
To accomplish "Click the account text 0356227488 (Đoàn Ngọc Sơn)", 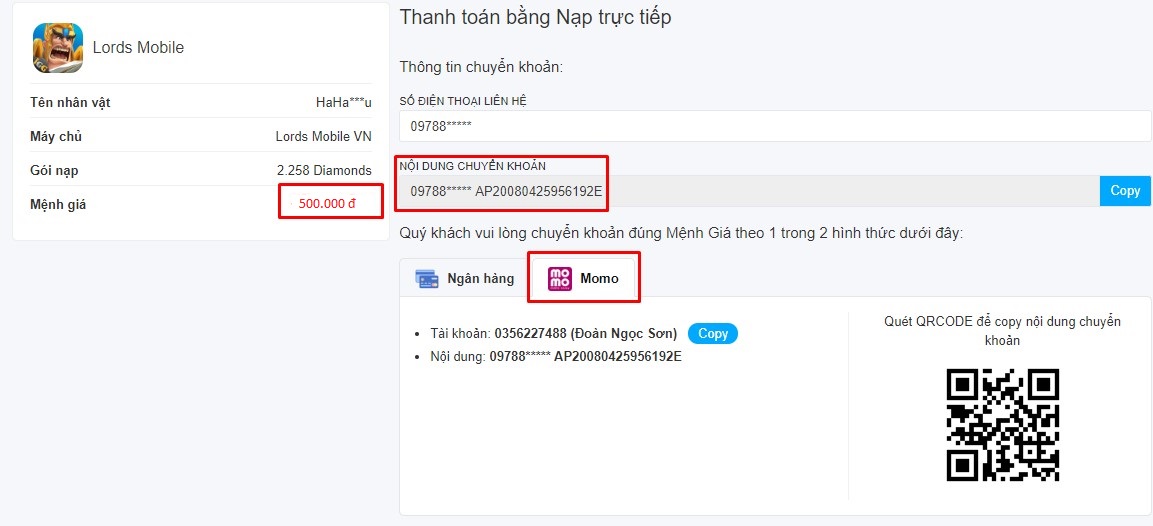I will (585, 333).
